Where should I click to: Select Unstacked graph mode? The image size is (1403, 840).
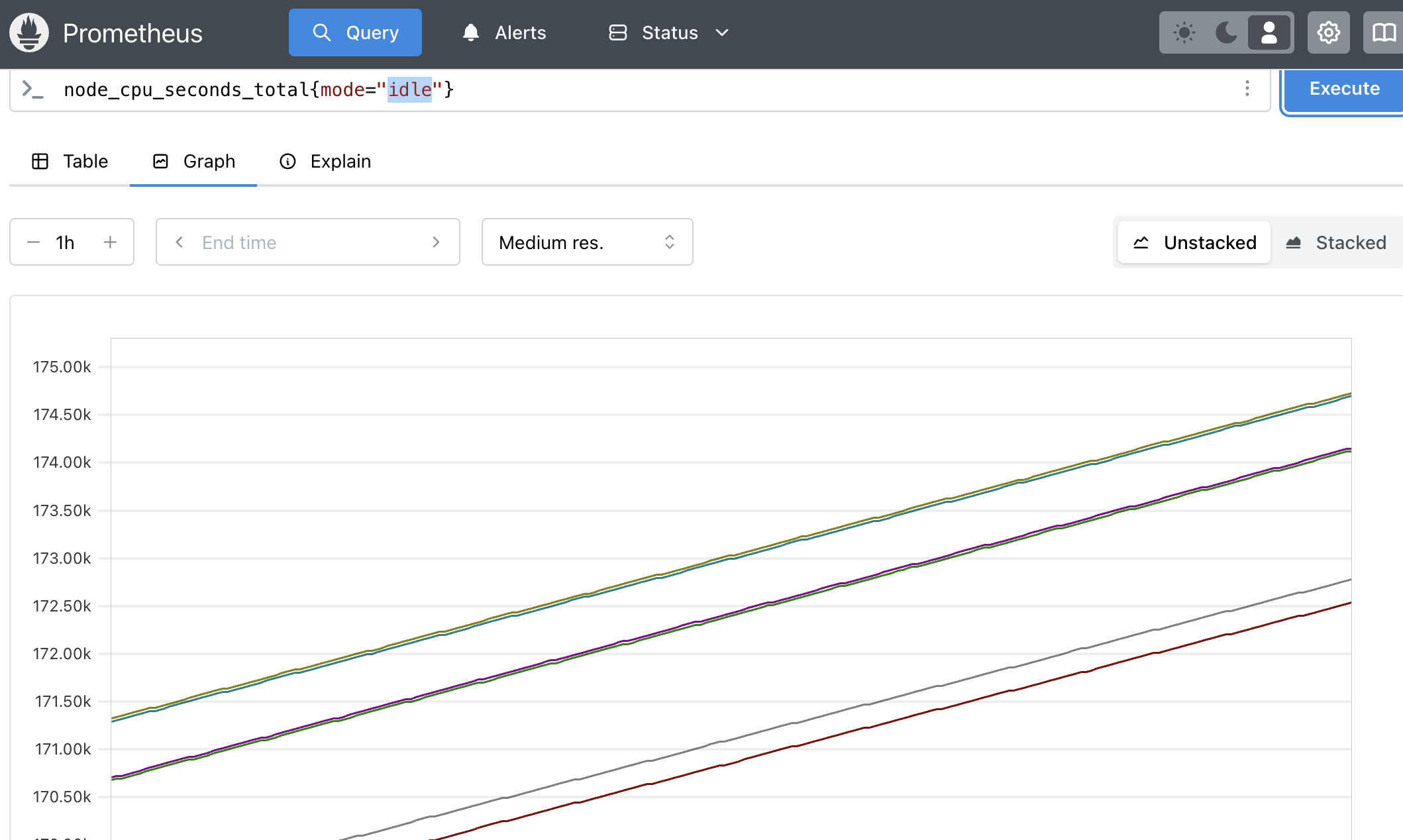[x=1194, y=242]
